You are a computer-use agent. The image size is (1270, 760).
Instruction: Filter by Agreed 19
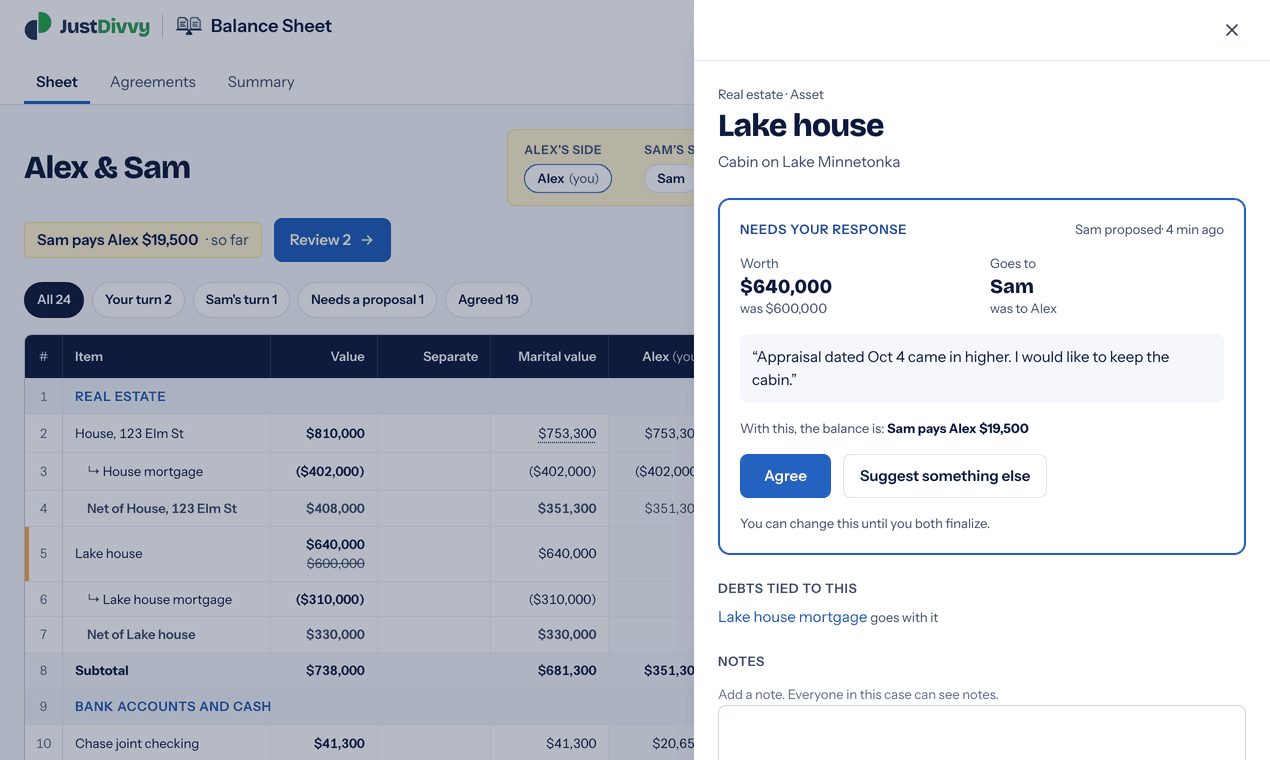pos(488,300)
